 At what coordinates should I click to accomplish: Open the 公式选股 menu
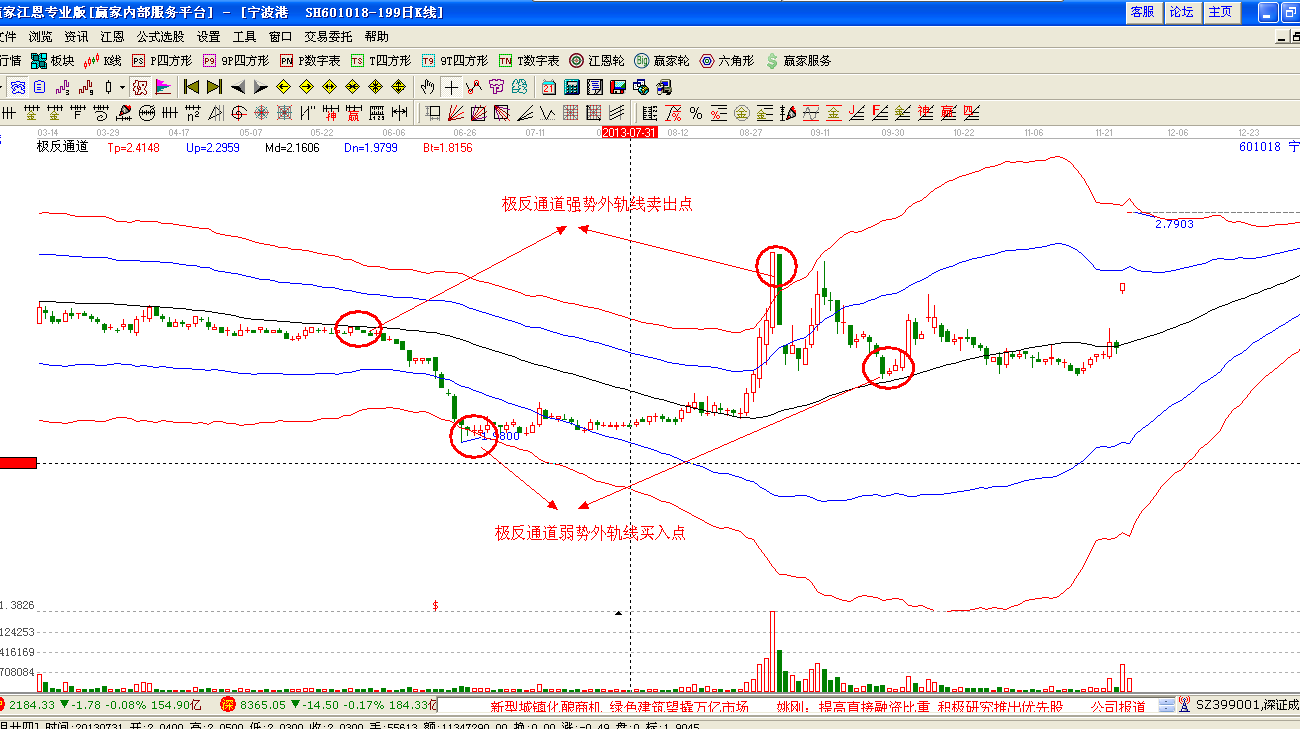point(160,36)
